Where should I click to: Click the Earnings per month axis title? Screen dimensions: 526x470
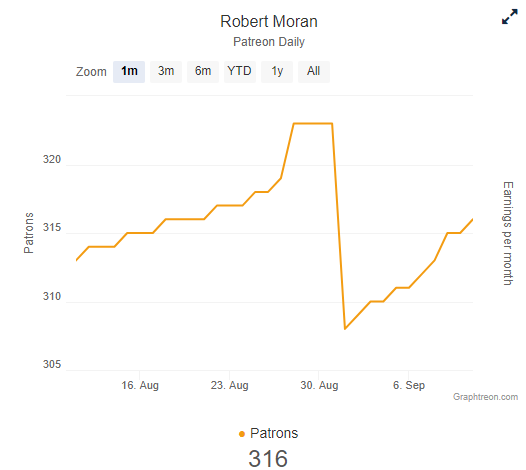tap(508, 233)
